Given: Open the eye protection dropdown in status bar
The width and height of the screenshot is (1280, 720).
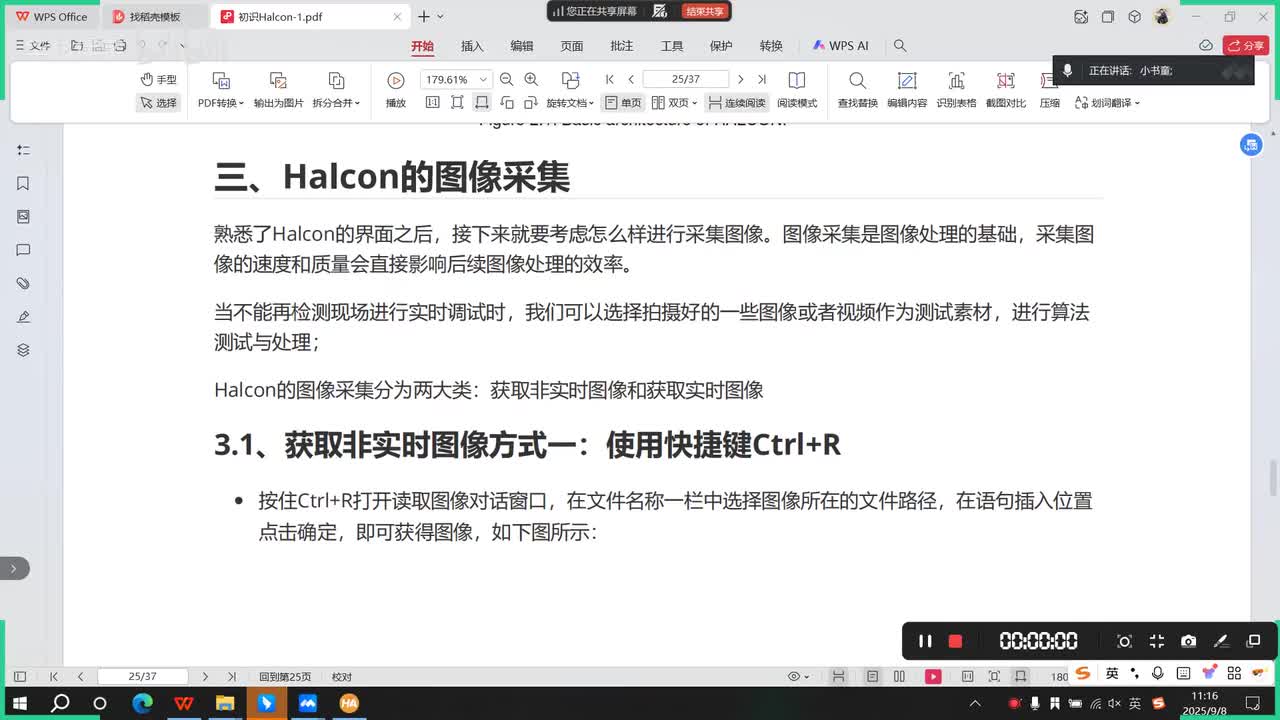Looking at the screenshot, I should (x=799, y=677).
